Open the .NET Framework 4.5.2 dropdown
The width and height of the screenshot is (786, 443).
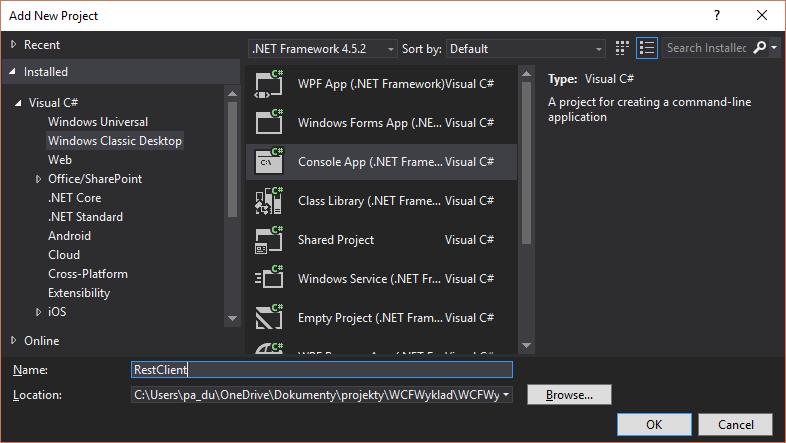(323, 49)
